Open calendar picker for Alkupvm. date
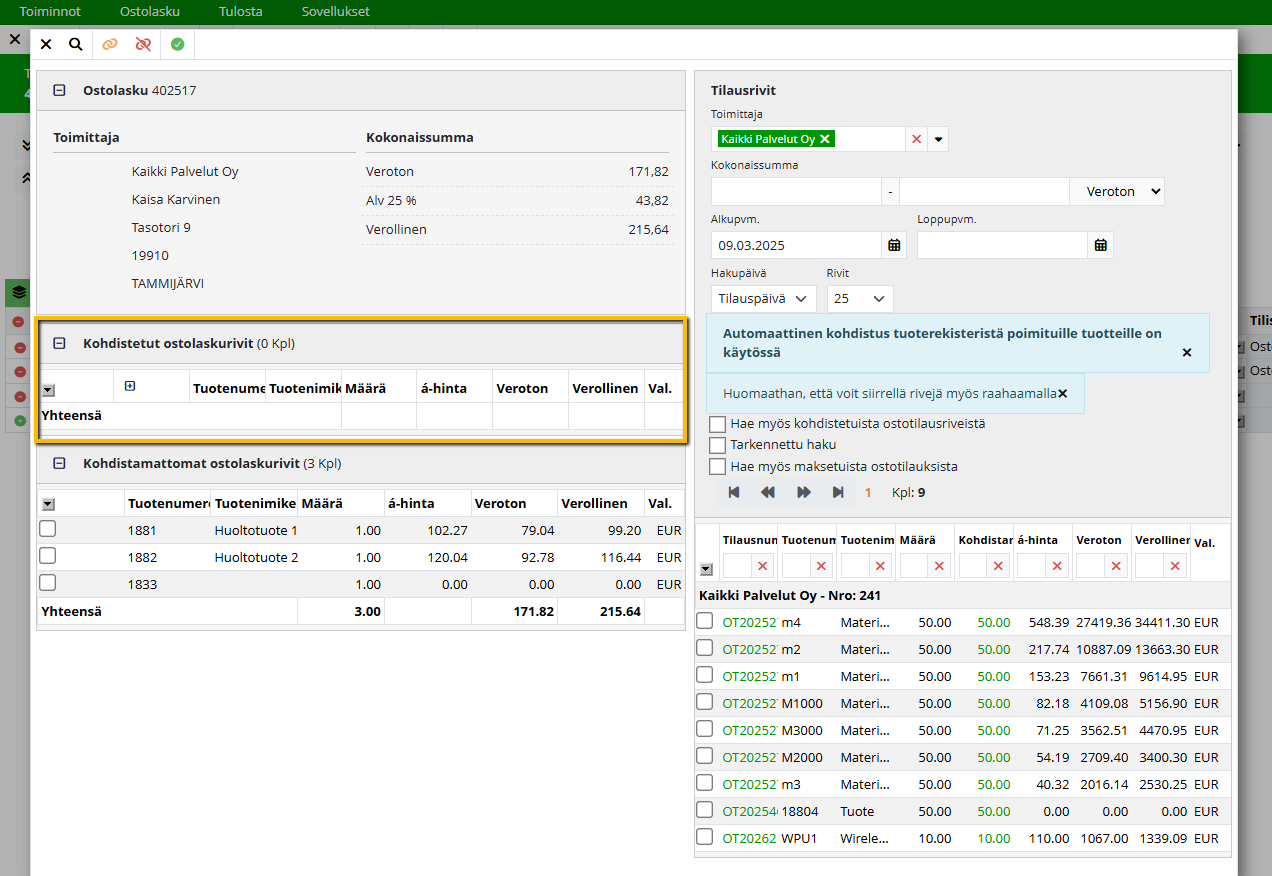Screen dimensions: 1272x876 894,245
